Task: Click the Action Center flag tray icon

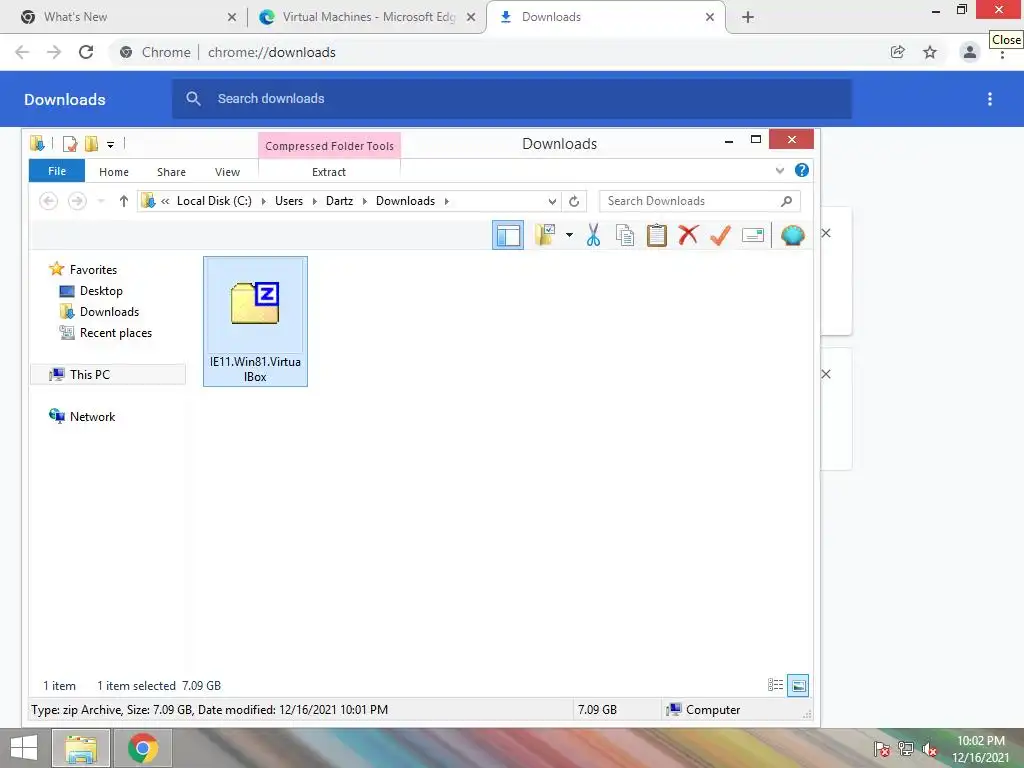Action: point(882,749)
